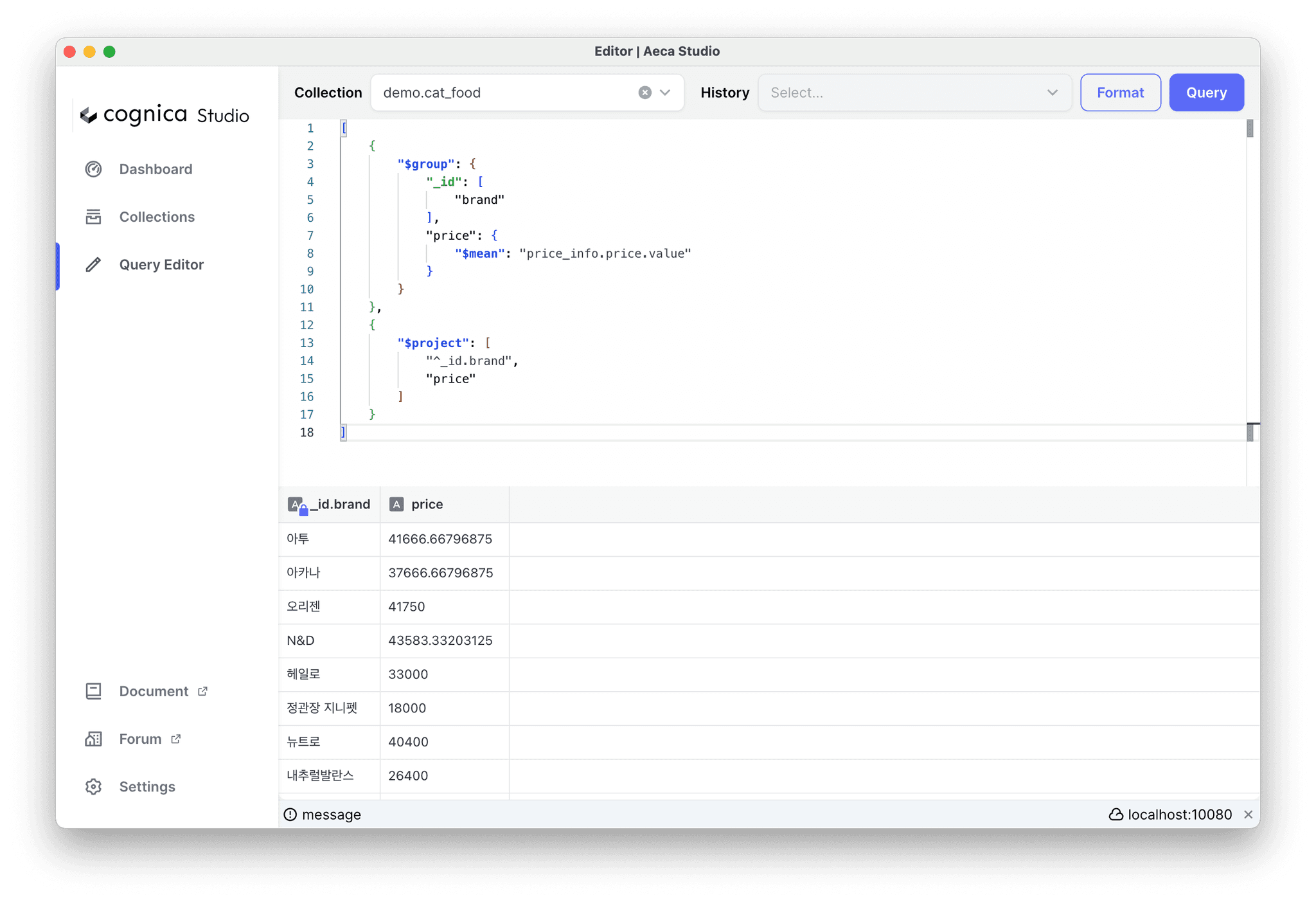1316x902 pixels.
Task: Click the editor vertical scrollbar thumb
Action: pyautogui.click(x=1250, y=129)
